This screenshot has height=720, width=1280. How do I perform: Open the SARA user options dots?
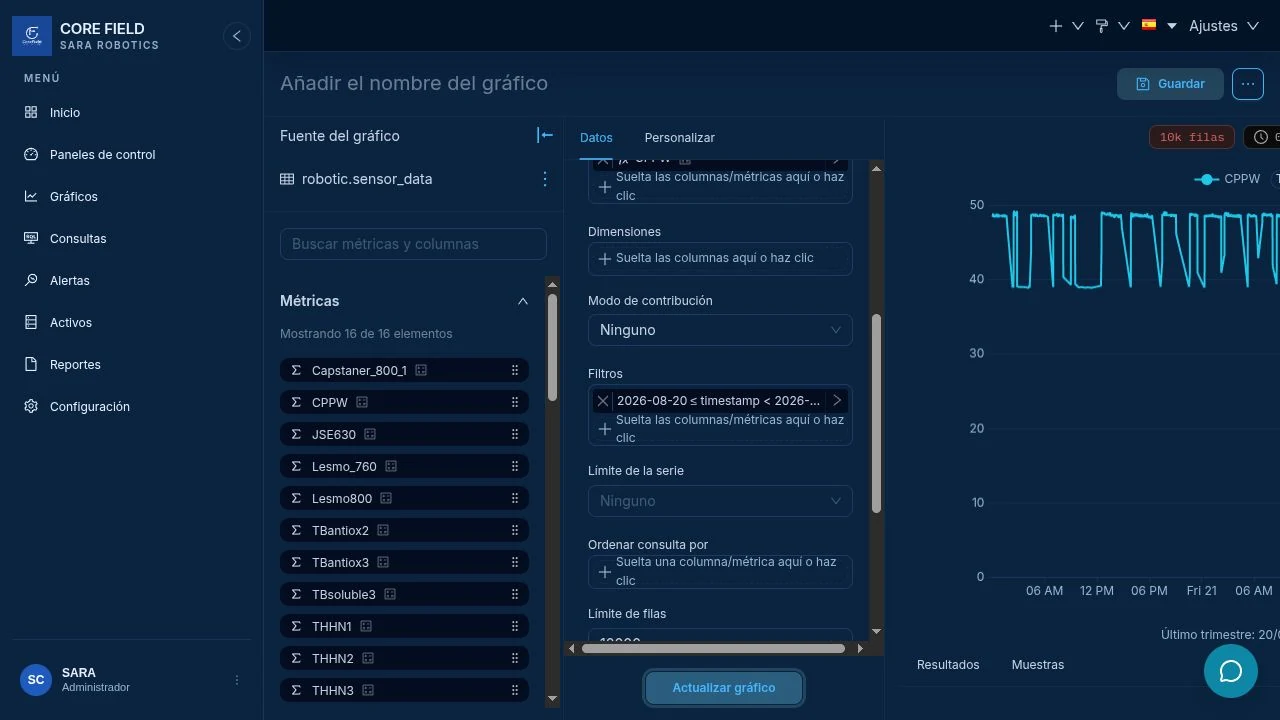[237, 680]
